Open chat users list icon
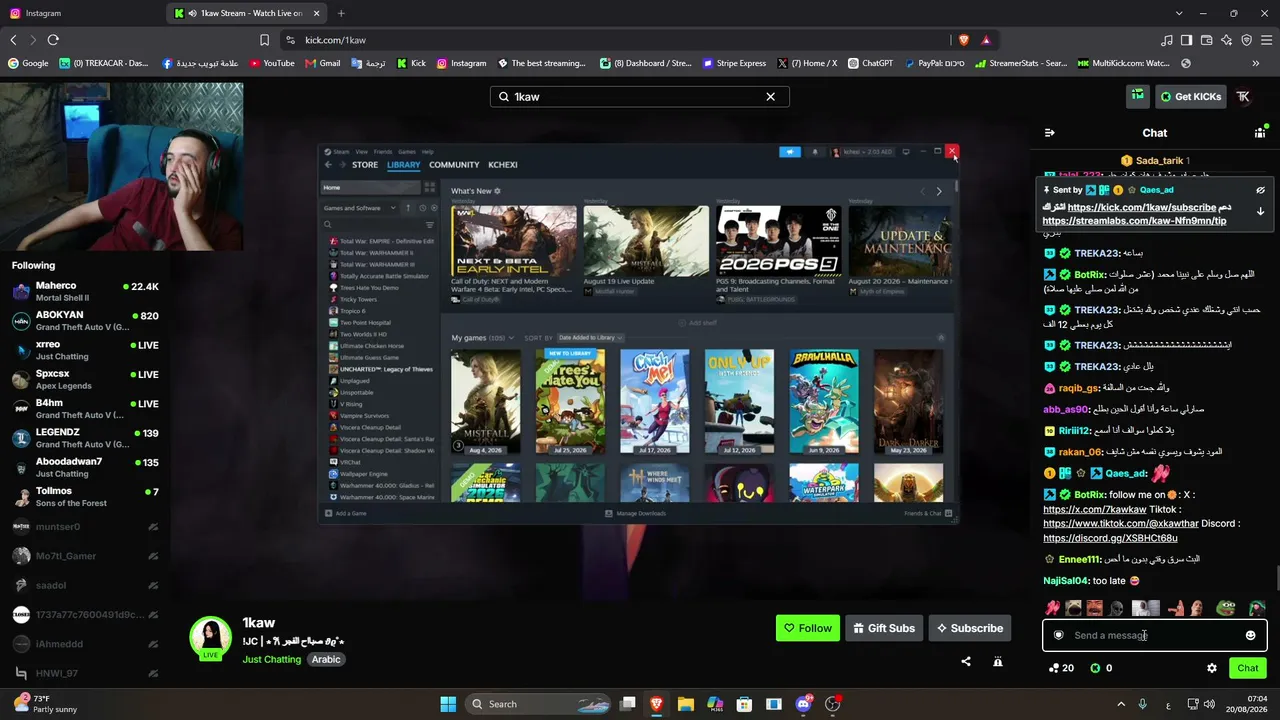The image size is (1280, 720). (x=1260, y=132)
